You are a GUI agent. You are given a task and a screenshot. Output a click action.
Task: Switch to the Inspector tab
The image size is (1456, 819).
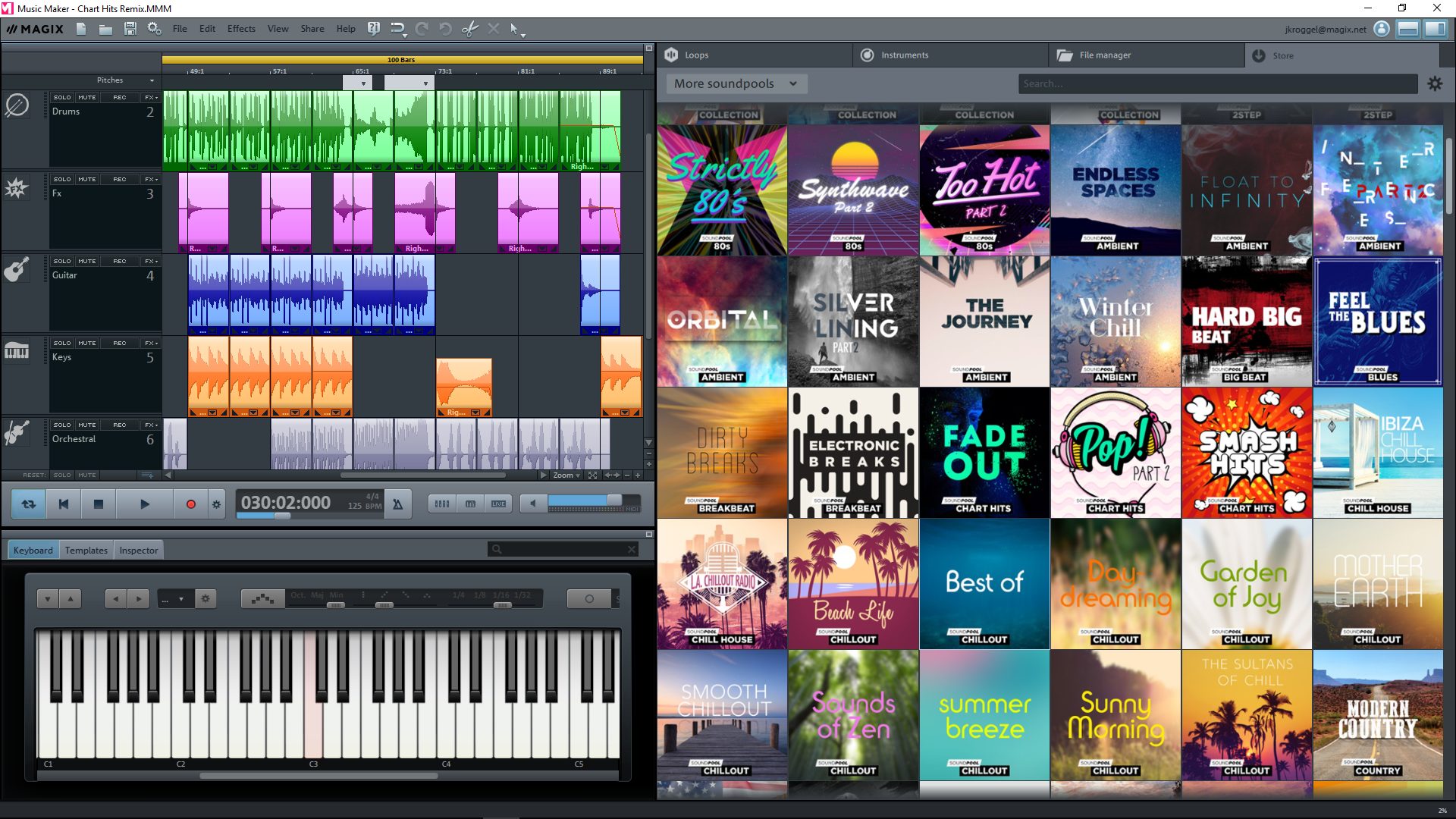point(138,551)
